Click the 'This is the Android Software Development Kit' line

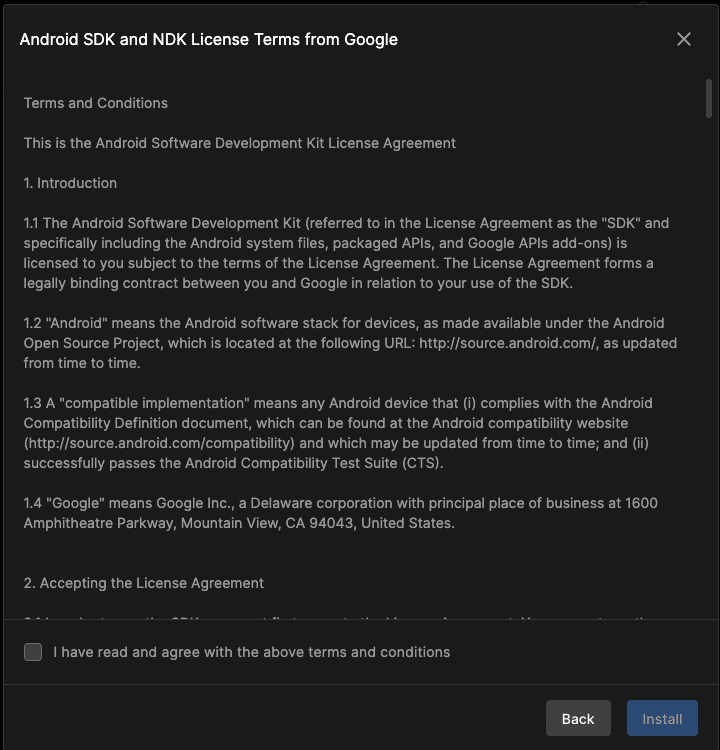240,143
